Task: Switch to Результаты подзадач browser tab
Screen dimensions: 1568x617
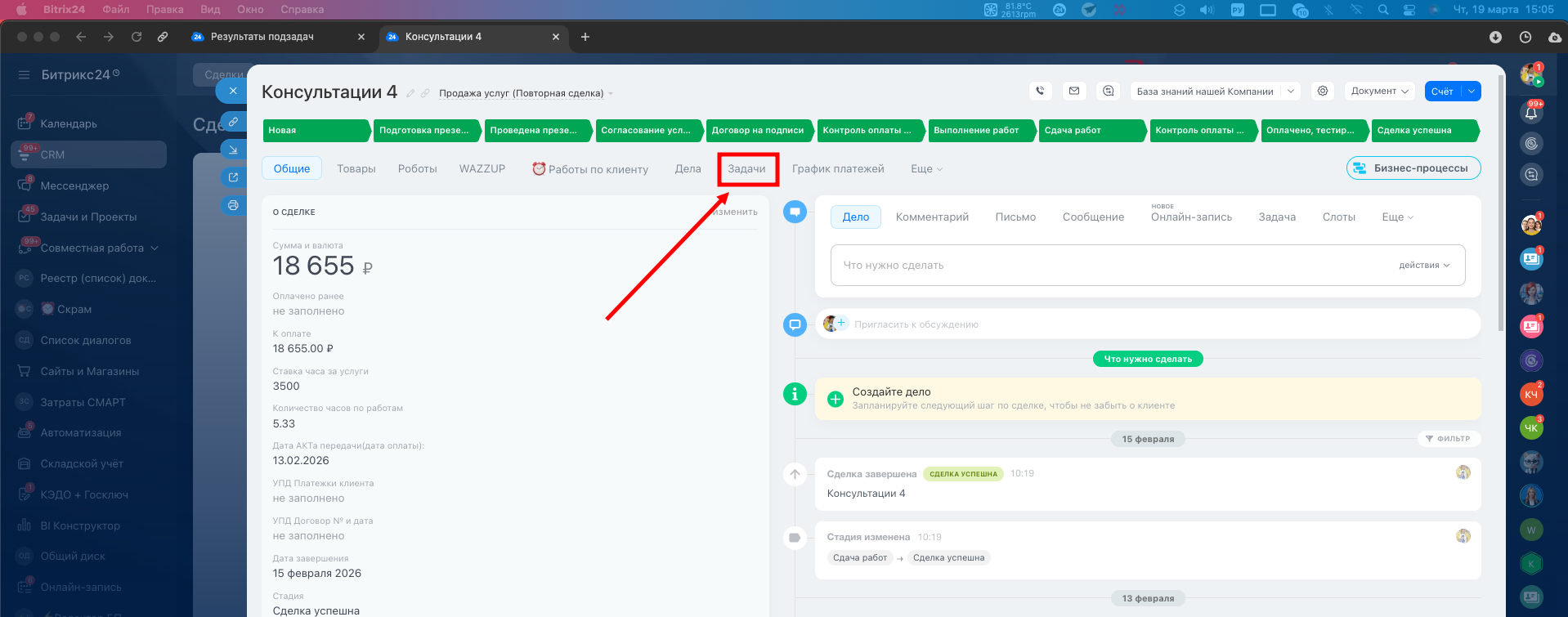Action: pyautogui.click(x=262, y=37)
